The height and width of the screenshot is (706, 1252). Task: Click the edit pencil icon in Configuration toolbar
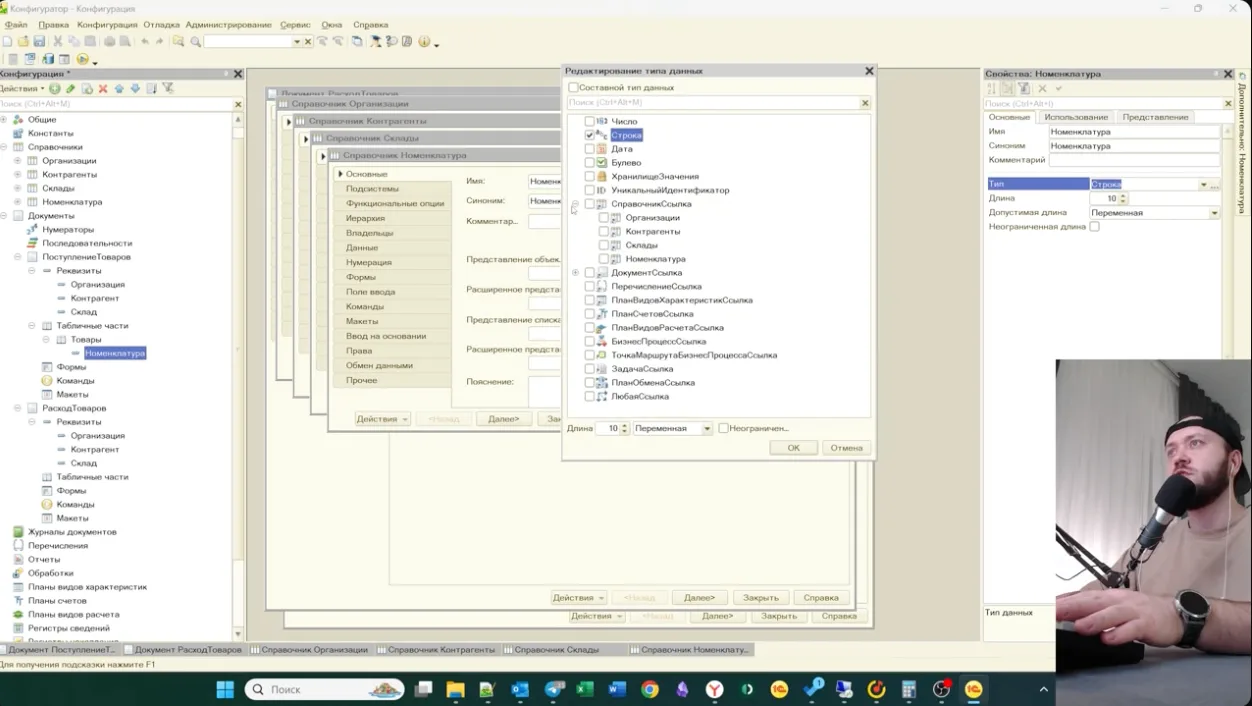pos(71,89)
